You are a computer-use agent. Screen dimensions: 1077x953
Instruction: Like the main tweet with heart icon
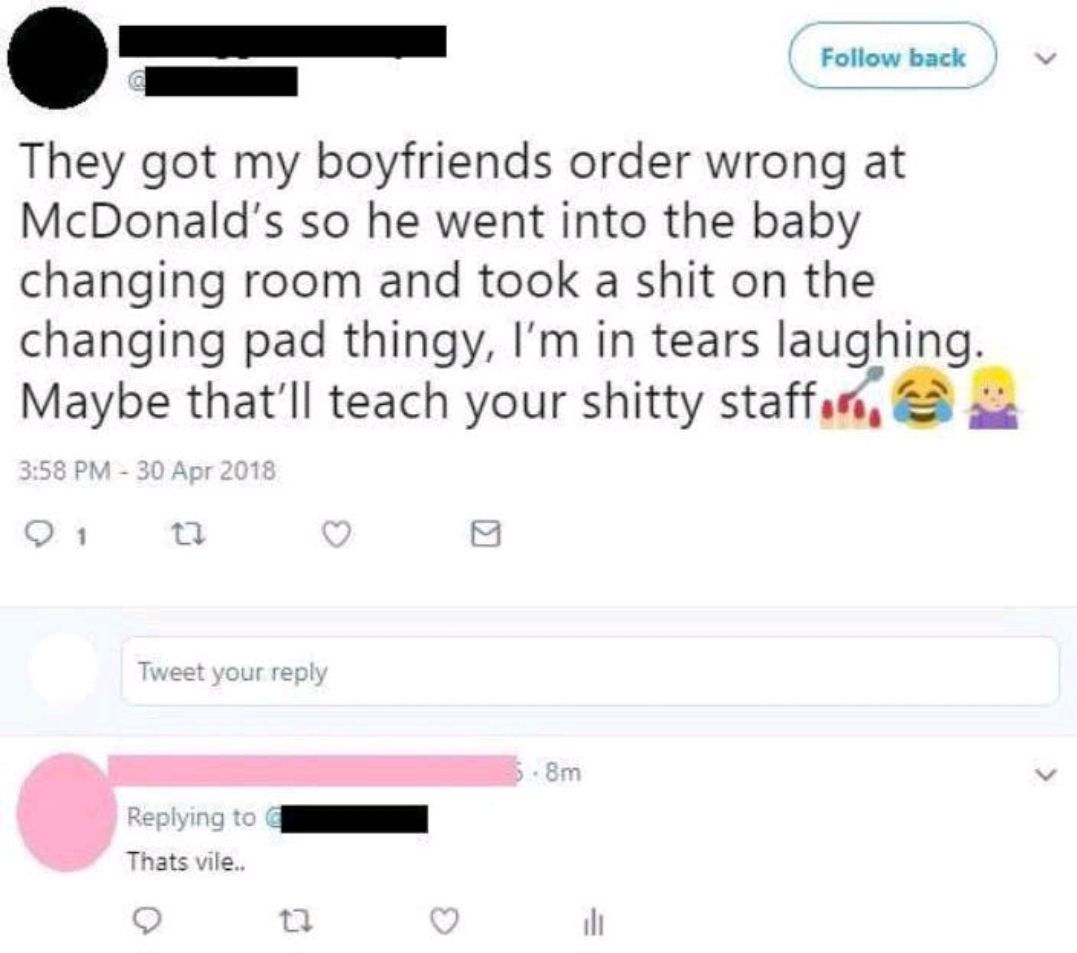click(337, 535)
